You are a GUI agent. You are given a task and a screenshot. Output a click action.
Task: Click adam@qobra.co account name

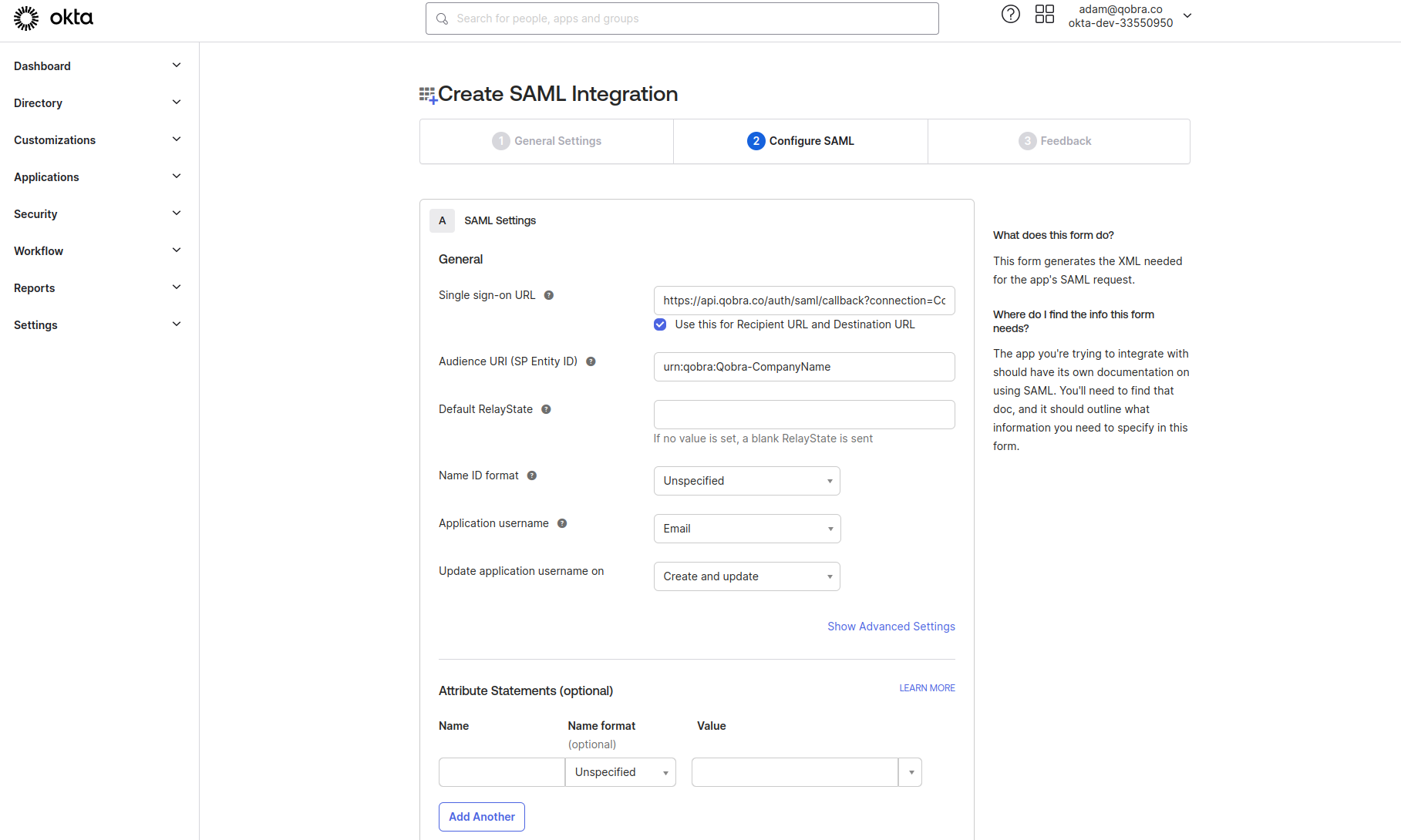[x=1120, y=9]
